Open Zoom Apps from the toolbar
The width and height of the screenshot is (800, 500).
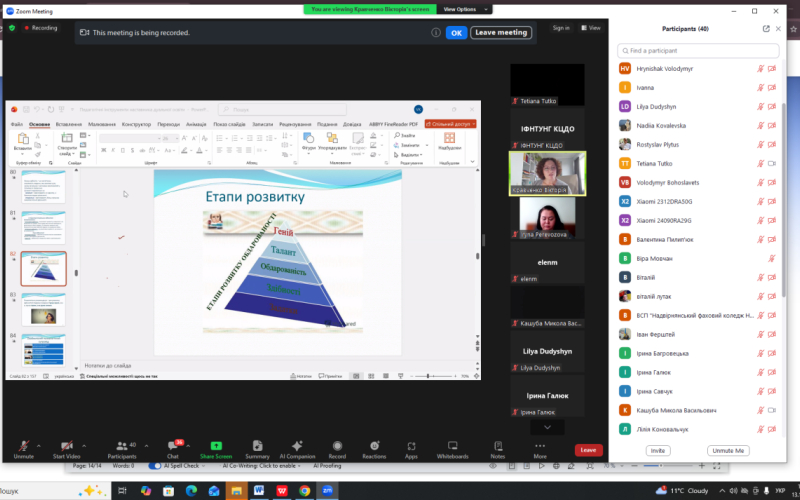pos(411,449)
